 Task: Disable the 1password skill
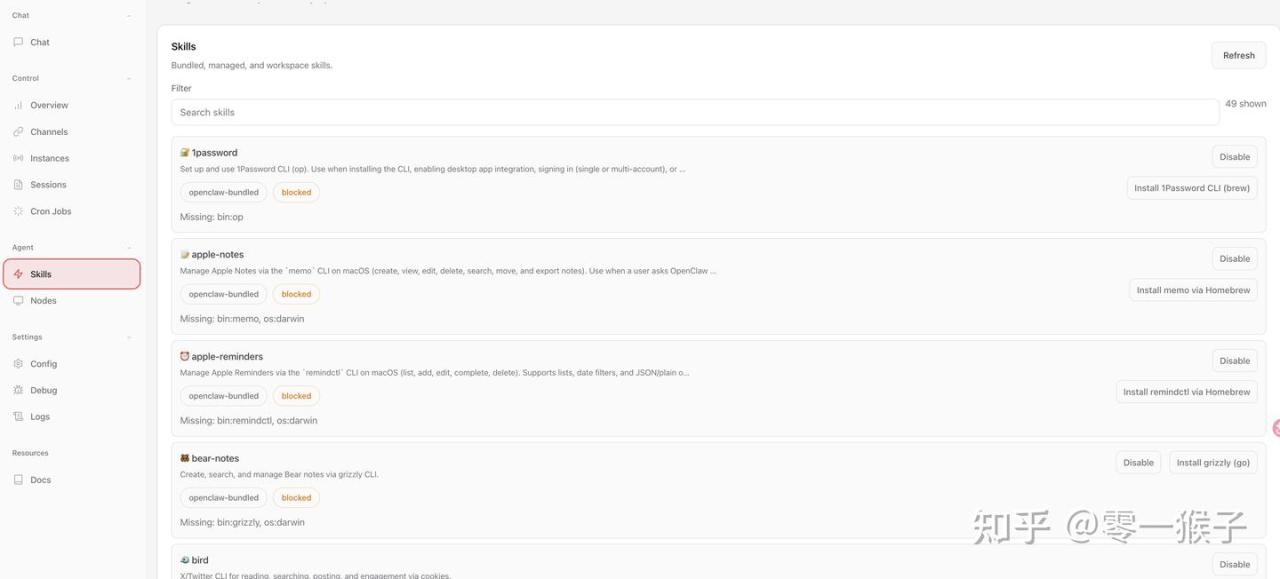[x=1234, y=157]
